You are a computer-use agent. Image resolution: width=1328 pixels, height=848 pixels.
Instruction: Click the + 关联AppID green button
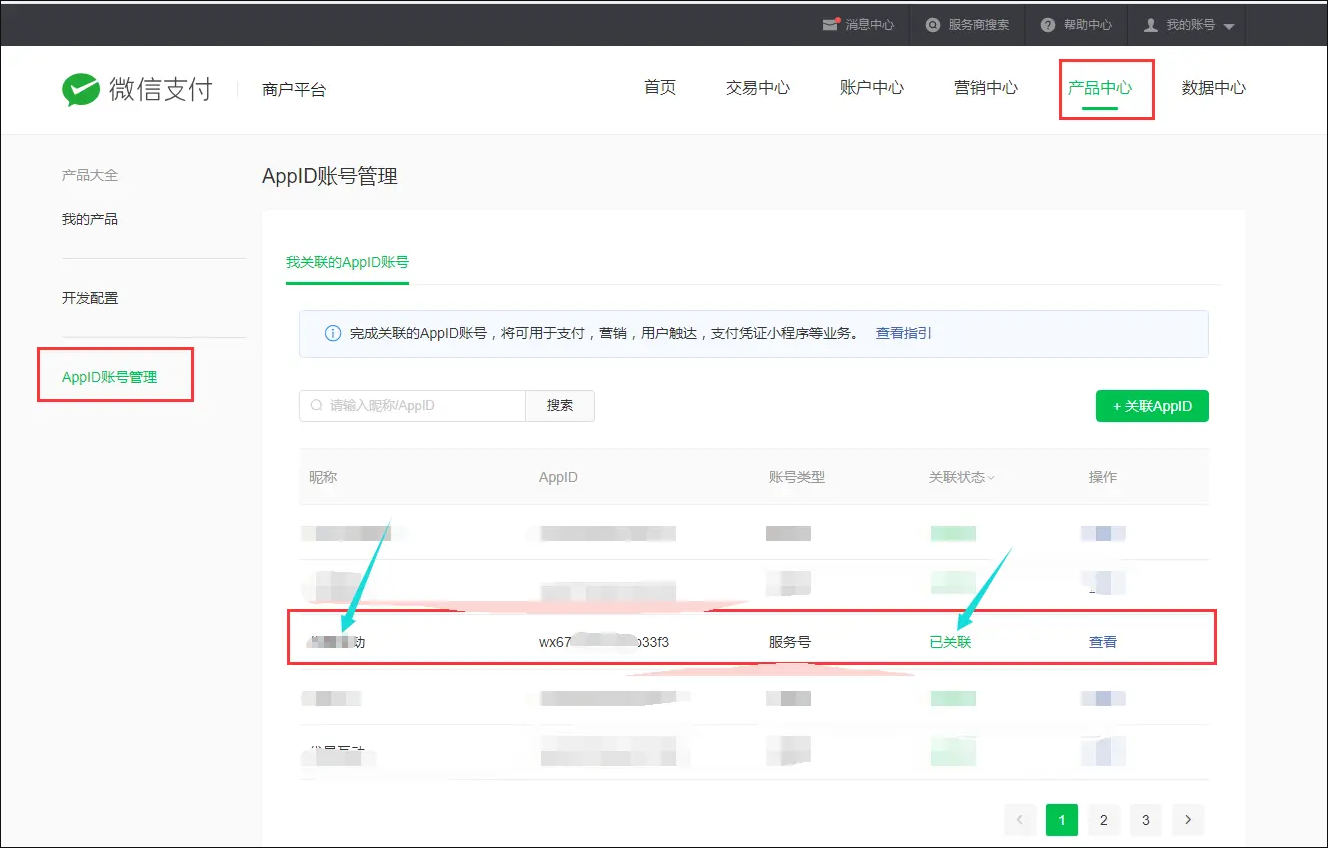point(1152,406)
